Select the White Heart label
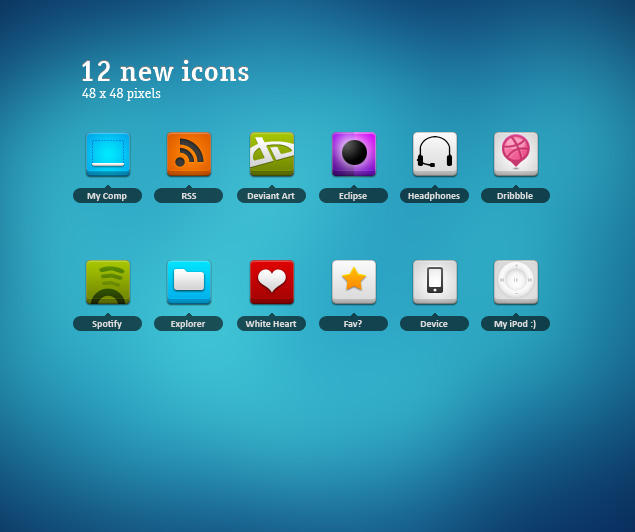The height and width of the screenshot is (532, 635). [x=271, y=323]
